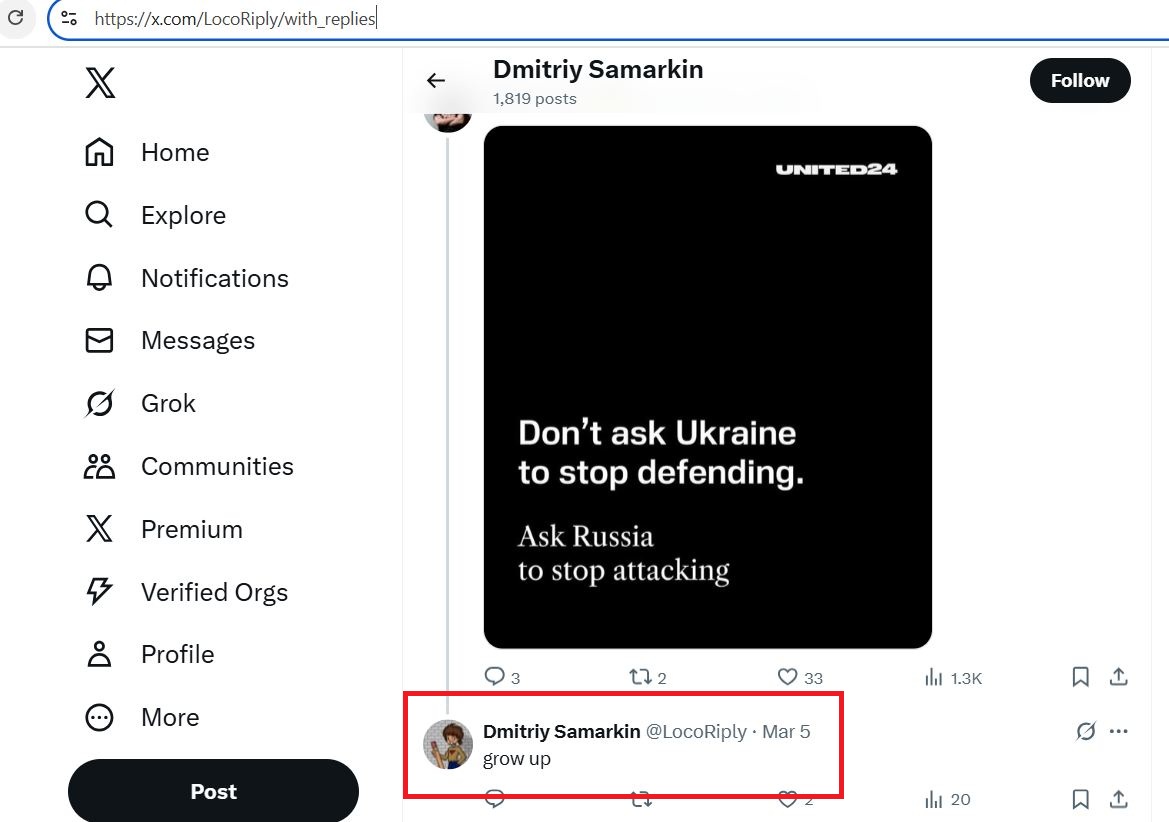This screenshot has width=1169, height=822.
Task: Open site information icon in address bar
Action: tap(69, 18)
